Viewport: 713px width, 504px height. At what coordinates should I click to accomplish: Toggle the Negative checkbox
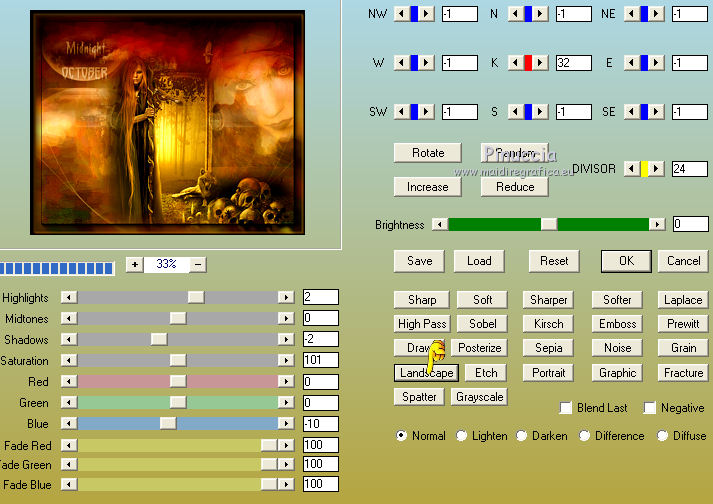point(650,408)
